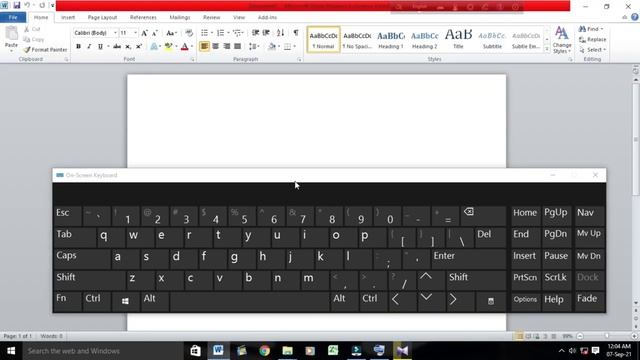640x360 pixels.
Task: Switch to the Mailings tab
Action: tap(180, 18)
